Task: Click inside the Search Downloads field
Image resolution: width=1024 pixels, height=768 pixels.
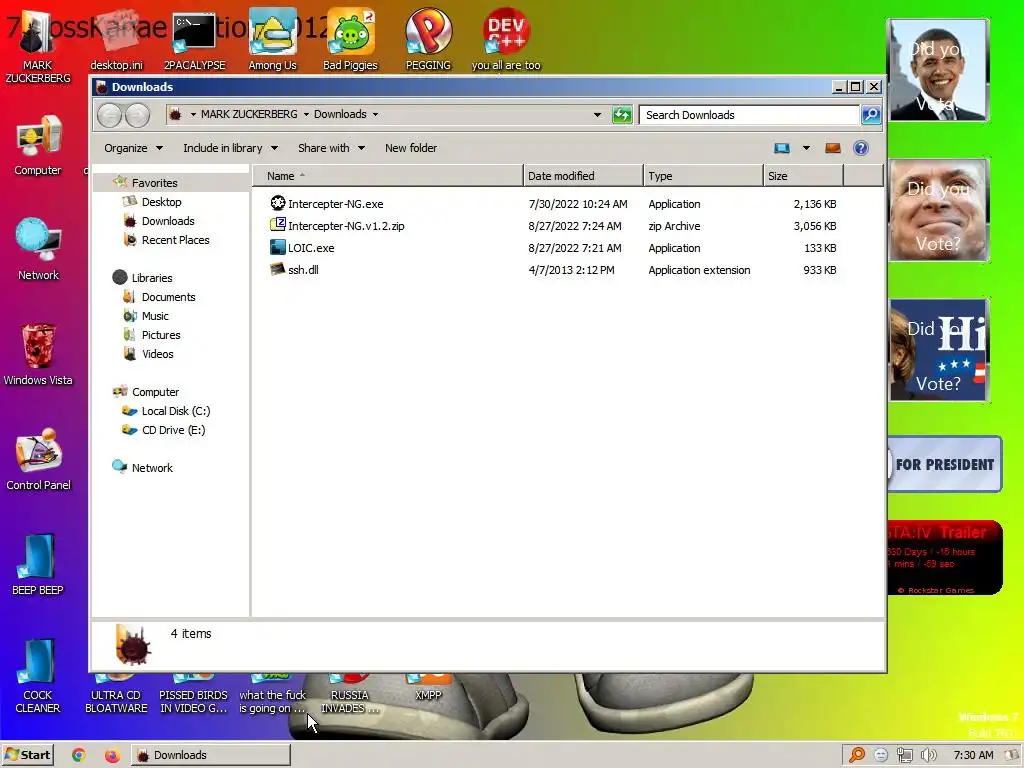Action: click(749, 115)
